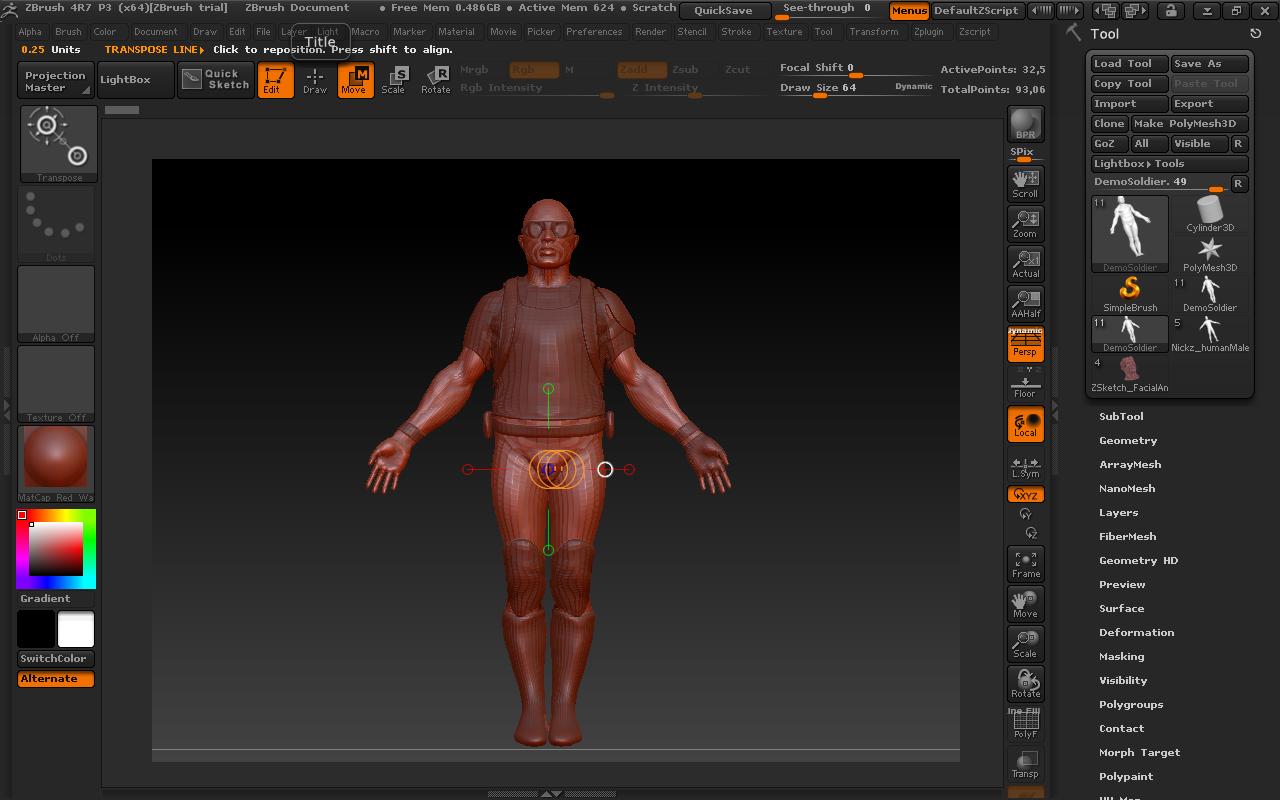Click the Make PolyMesh3D button

point(1186,123)
